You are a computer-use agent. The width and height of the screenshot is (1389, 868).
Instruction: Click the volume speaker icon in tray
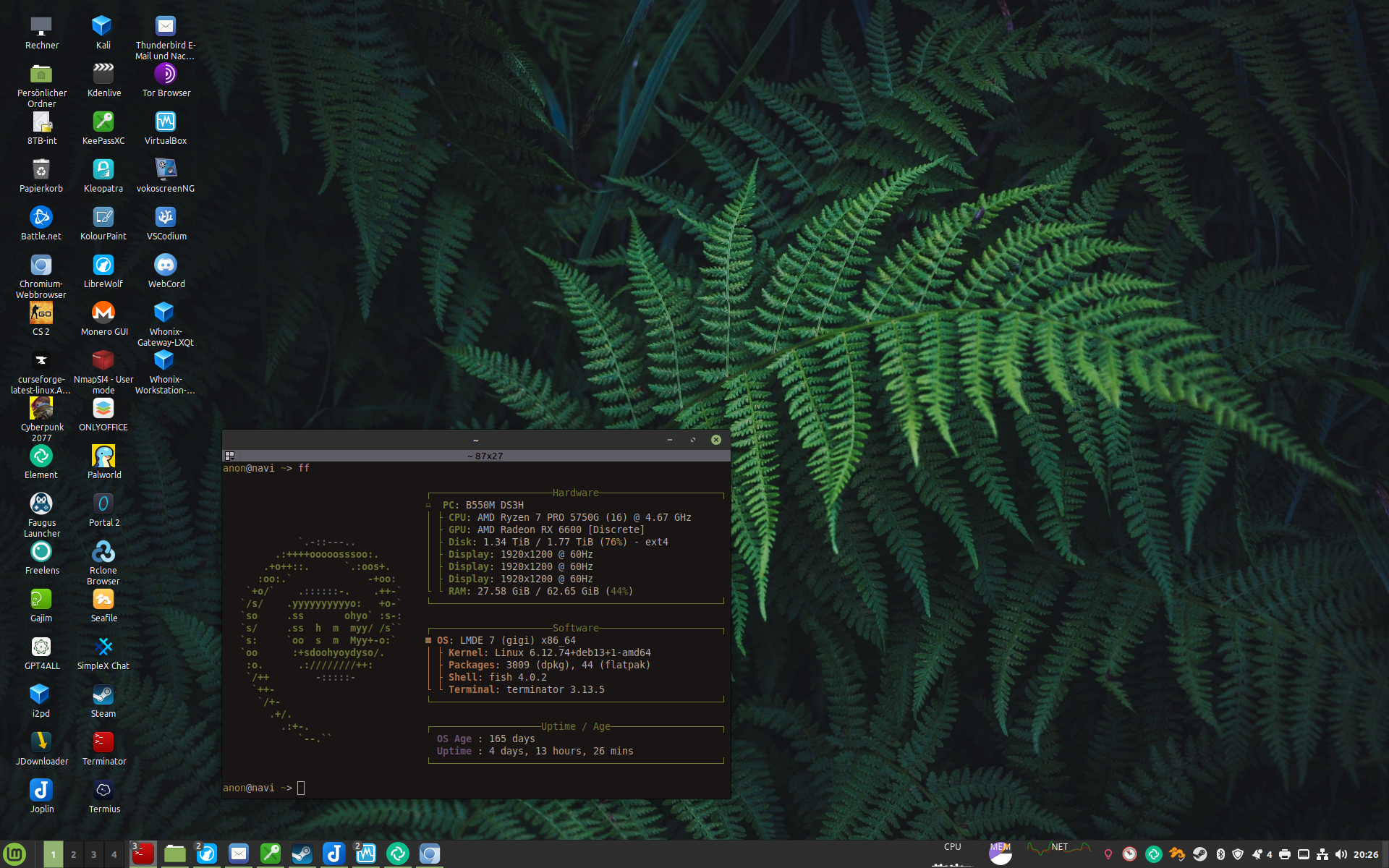(x=1341, y=854)
